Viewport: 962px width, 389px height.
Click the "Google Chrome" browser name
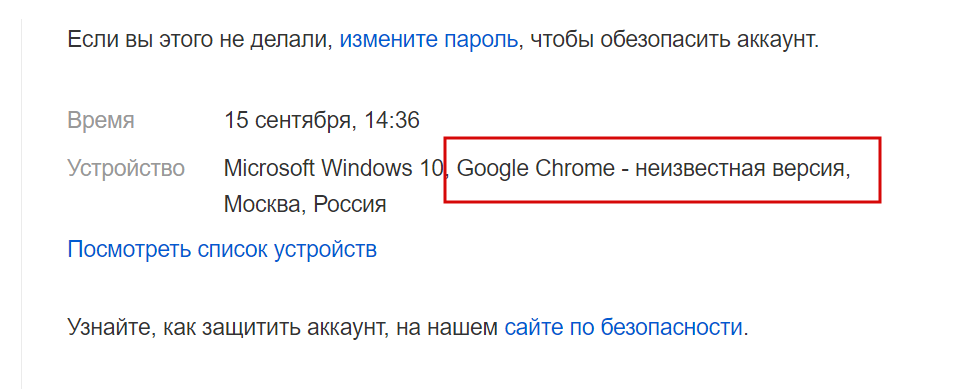click(536, 168)
